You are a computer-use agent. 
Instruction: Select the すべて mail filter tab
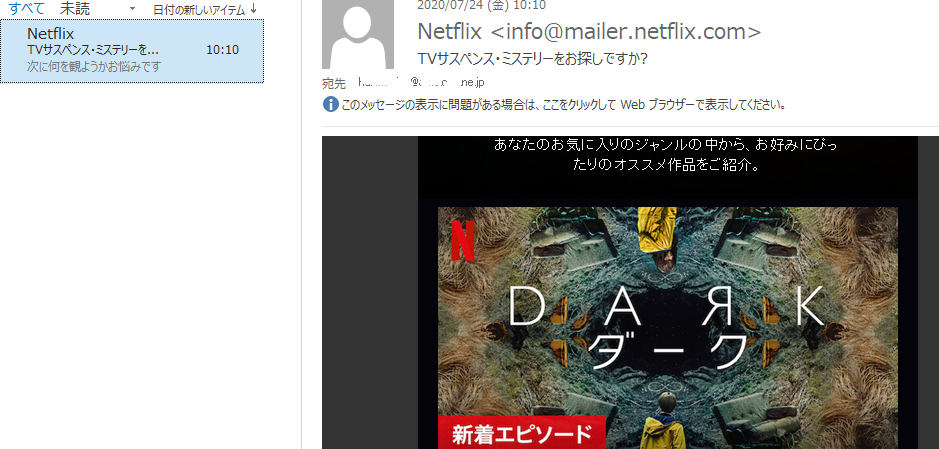click(x=27, y=8)
